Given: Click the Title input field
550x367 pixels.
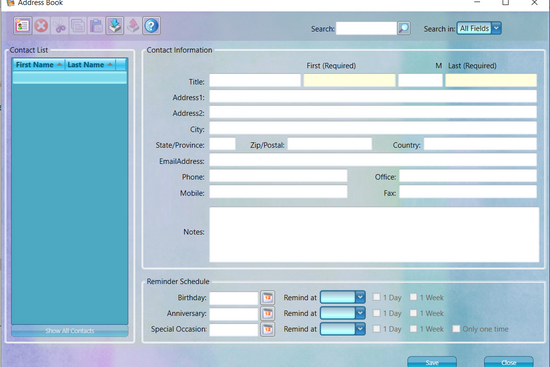Looking at the screenshot, I should (x=255, y=80).
